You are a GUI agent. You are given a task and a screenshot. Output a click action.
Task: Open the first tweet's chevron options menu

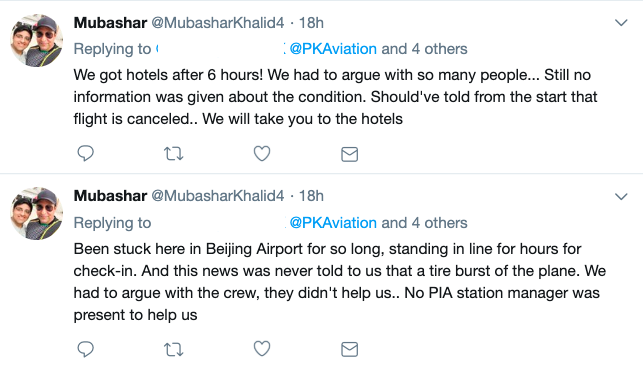tap(621, 23)
